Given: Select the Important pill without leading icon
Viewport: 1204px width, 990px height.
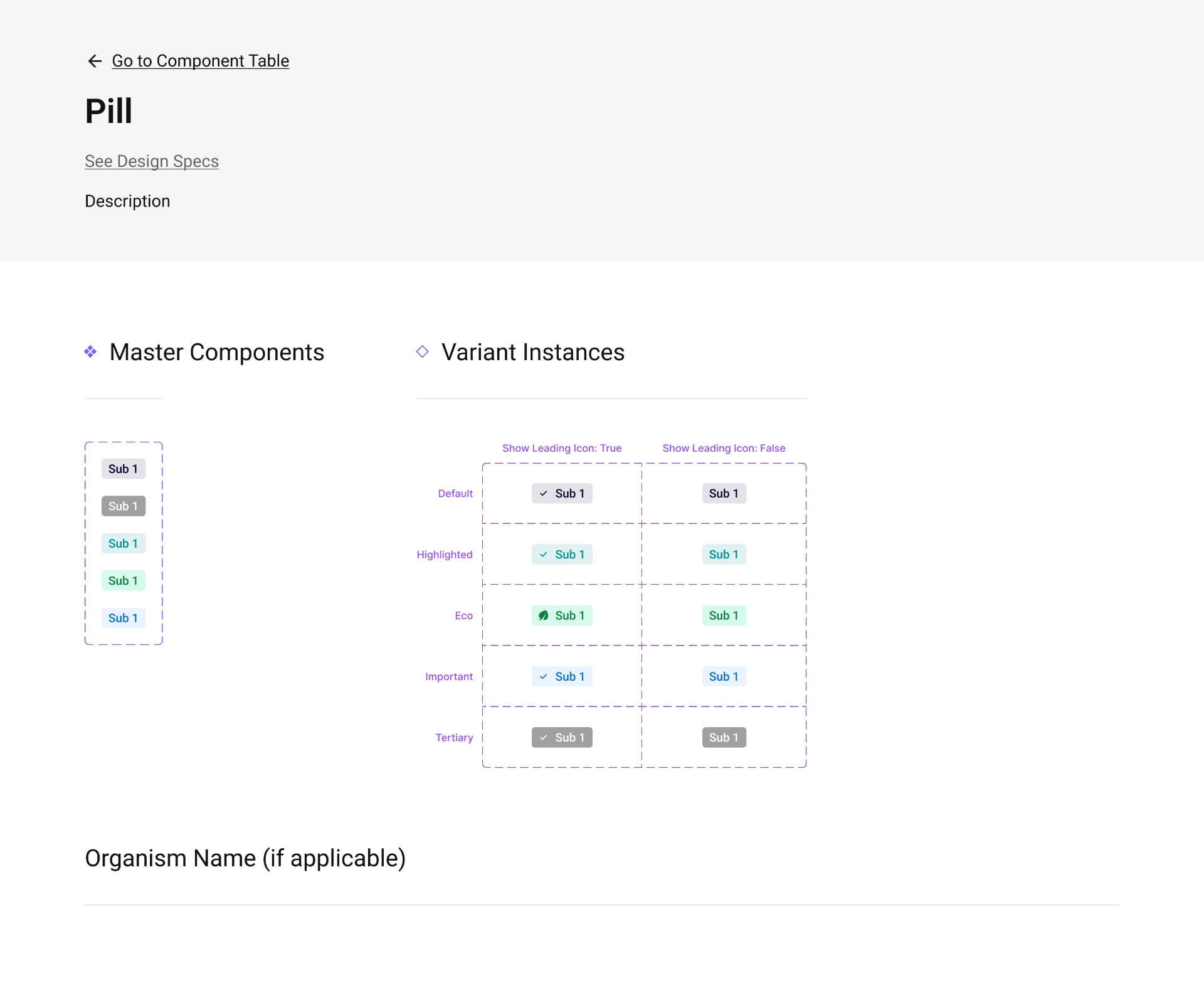Looking at the screenshot, I should click(724, 676).
